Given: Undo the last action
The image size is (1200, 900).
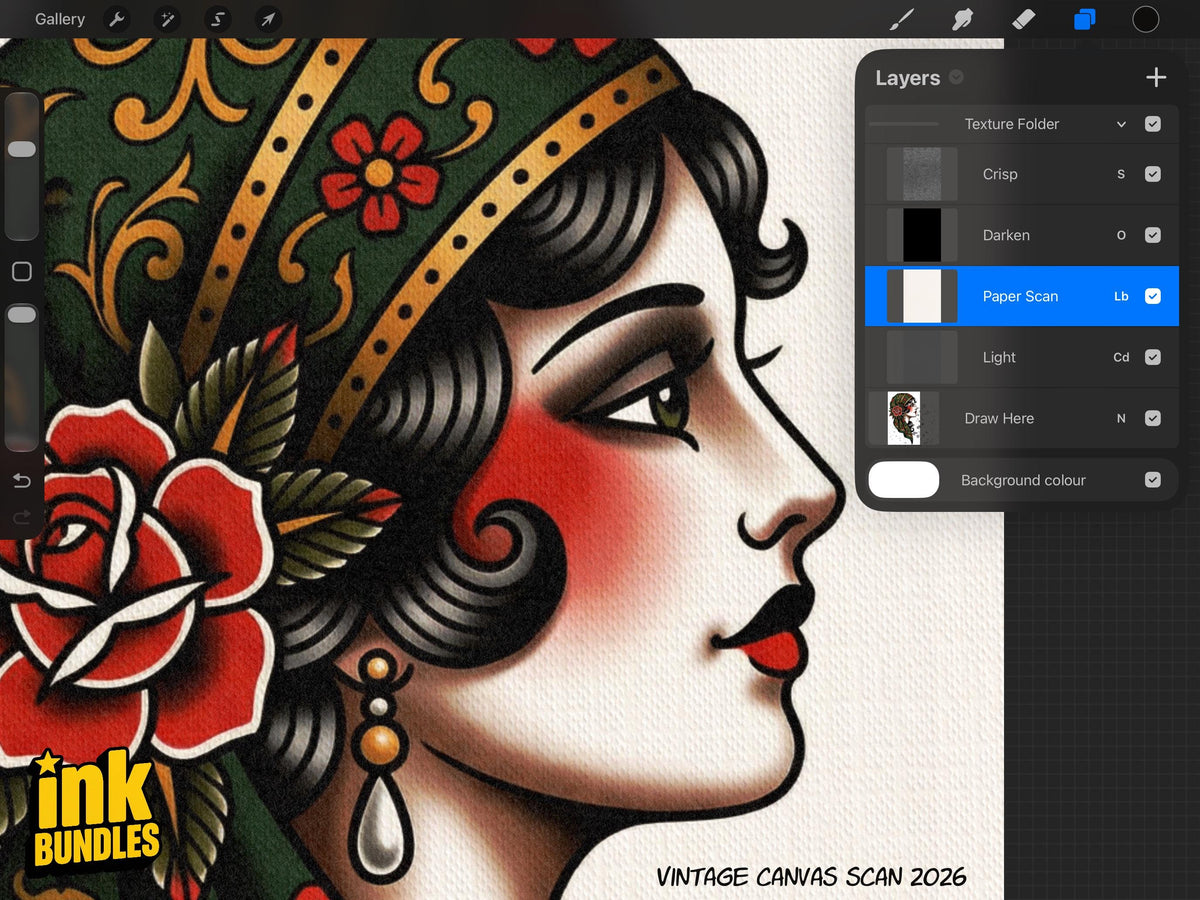Looking at the screenshot, I should coord(22,481).
